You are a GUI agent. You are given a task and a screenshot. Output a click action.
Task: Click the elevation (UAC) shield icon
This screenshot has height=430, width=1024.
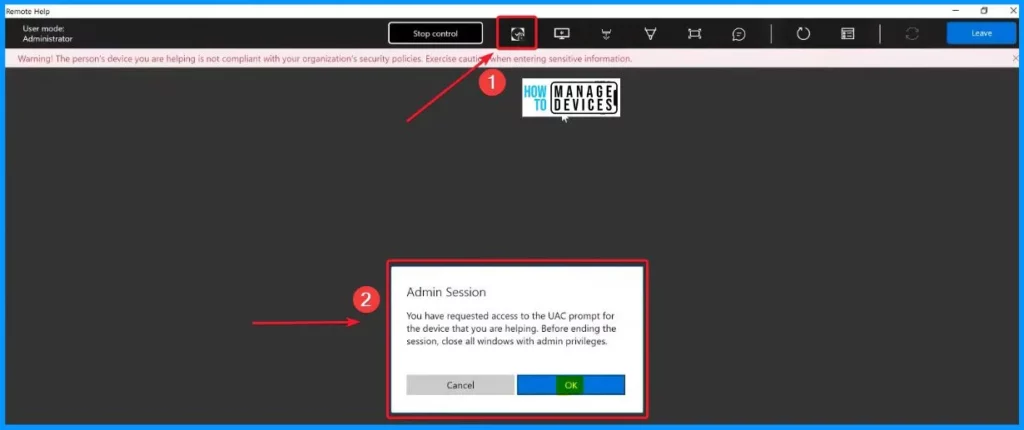(517, 34)
